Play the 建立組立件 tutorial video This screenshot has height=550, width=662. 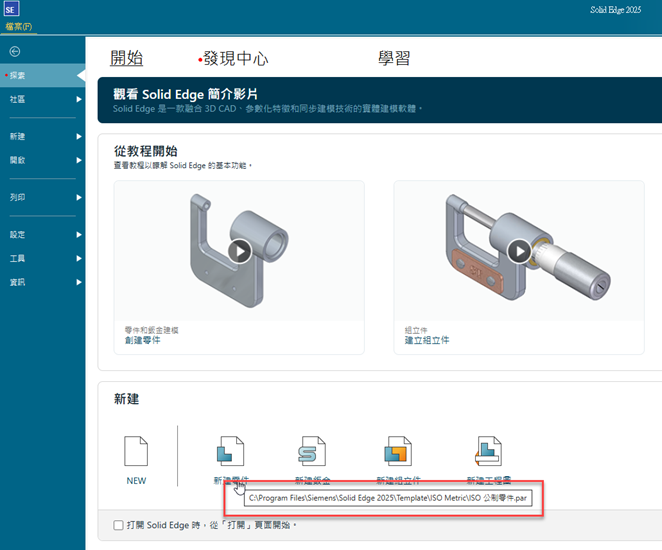coord(519,251)
